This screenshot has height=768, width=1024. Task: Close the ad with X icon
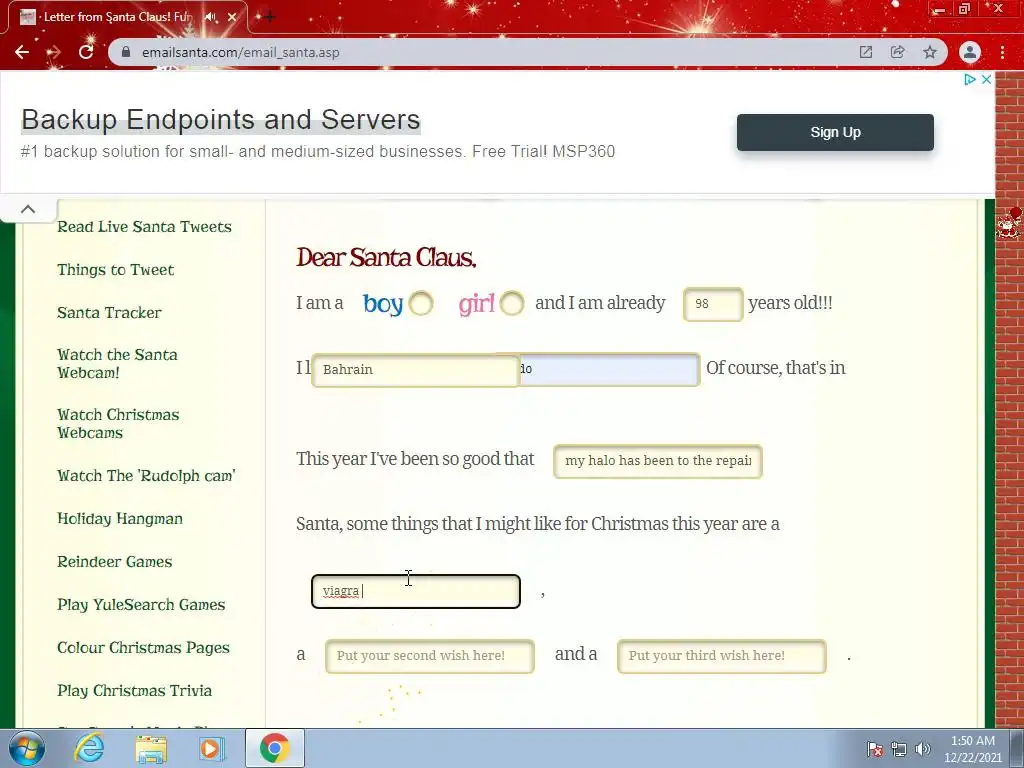(987, 79)
